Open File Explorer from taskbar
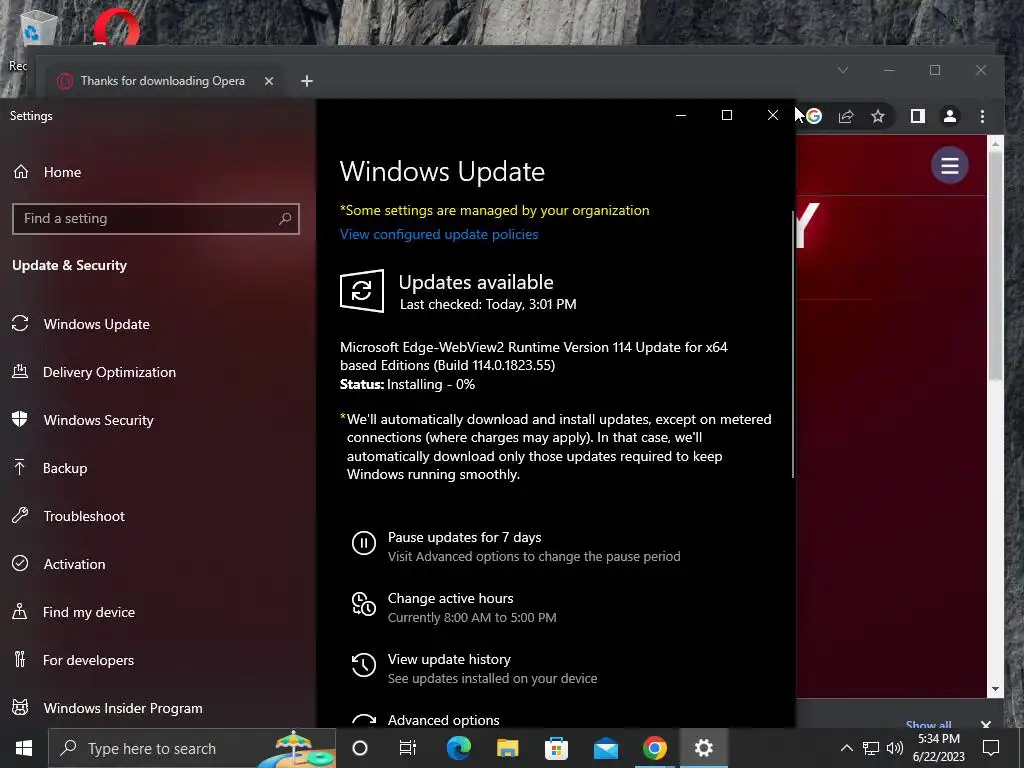The image size is (1024, 768). 507,748
